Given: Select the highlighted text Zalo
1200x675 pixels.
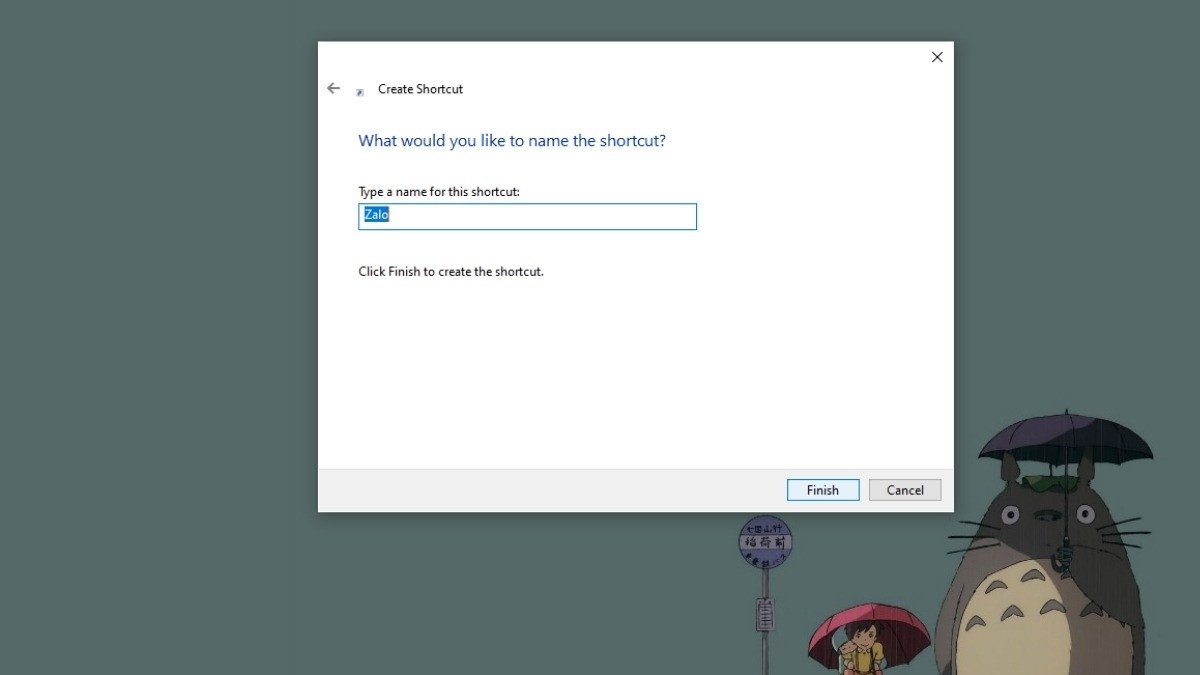Looking at the screenshot, I should 375,214.
